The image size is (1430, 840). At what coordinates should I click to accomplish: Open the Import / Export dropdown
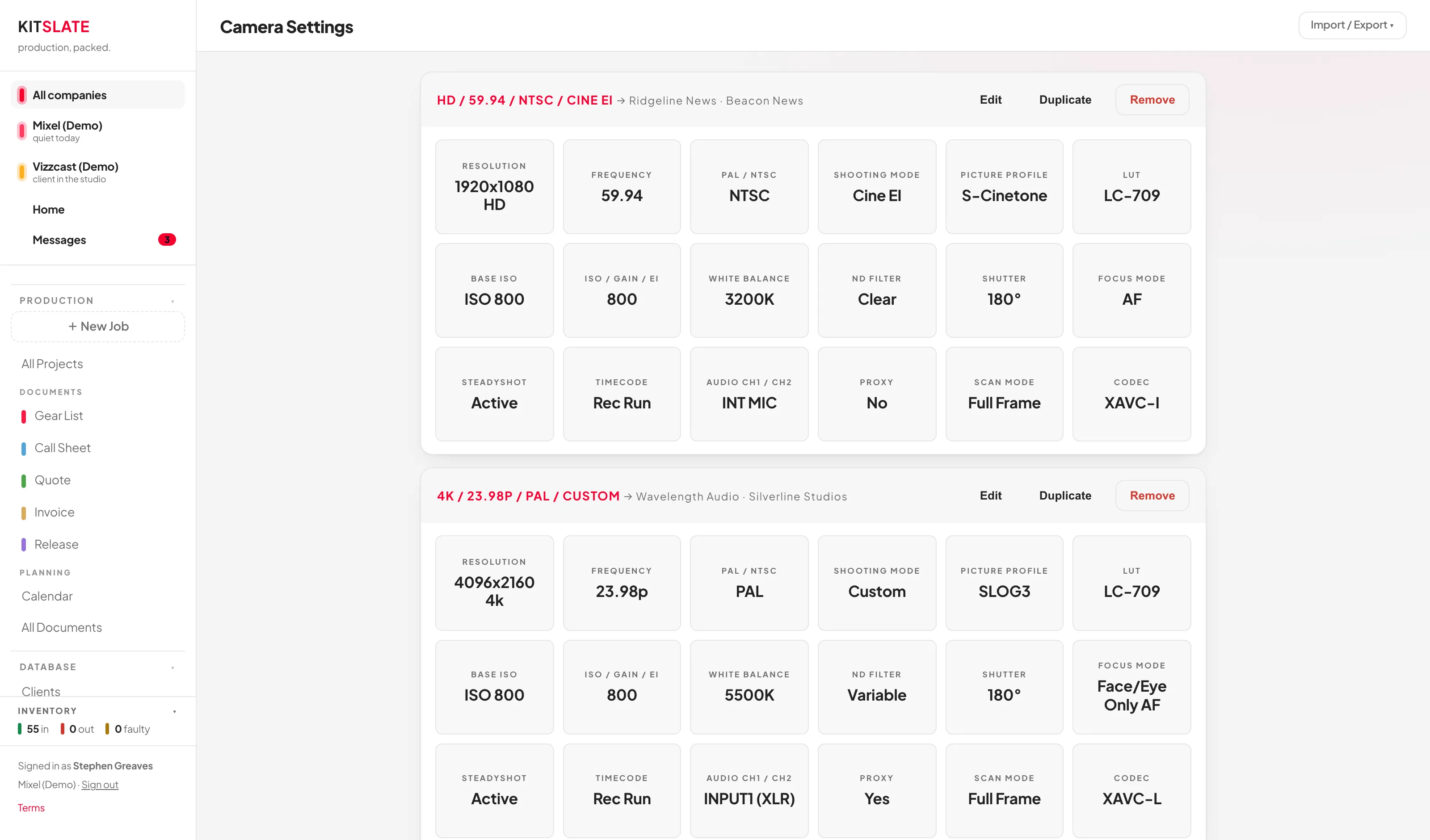click(x=1352, y=25)
